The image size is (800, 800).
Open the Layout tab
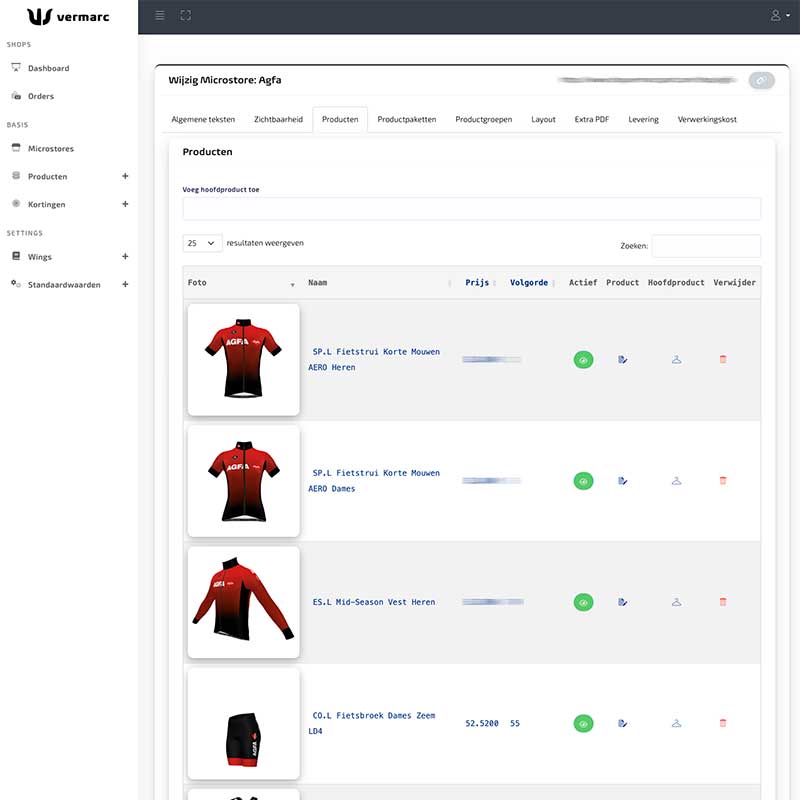tap(543, 119)
